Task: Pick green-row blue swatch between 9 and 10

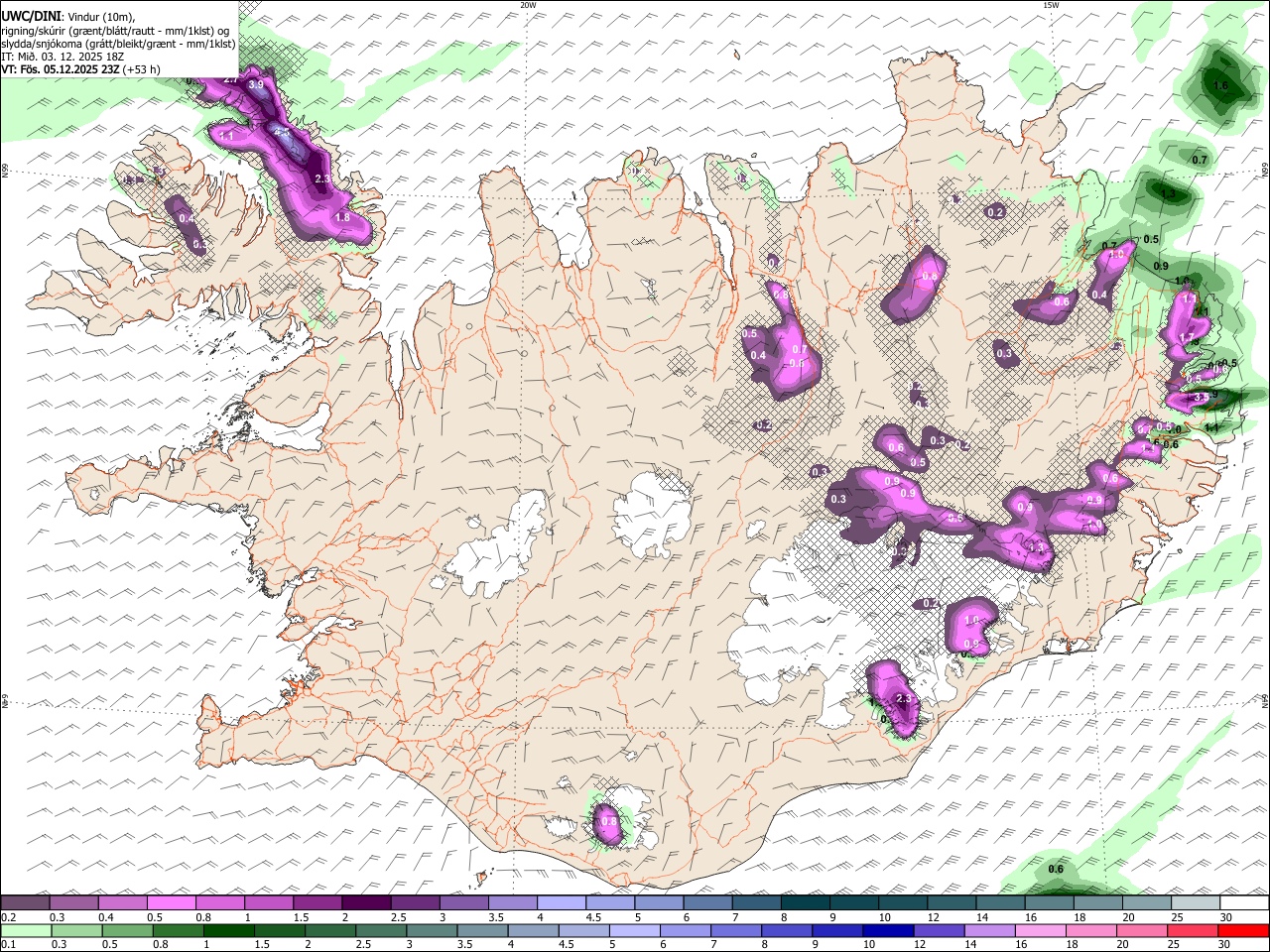Action: pos(837,930)
